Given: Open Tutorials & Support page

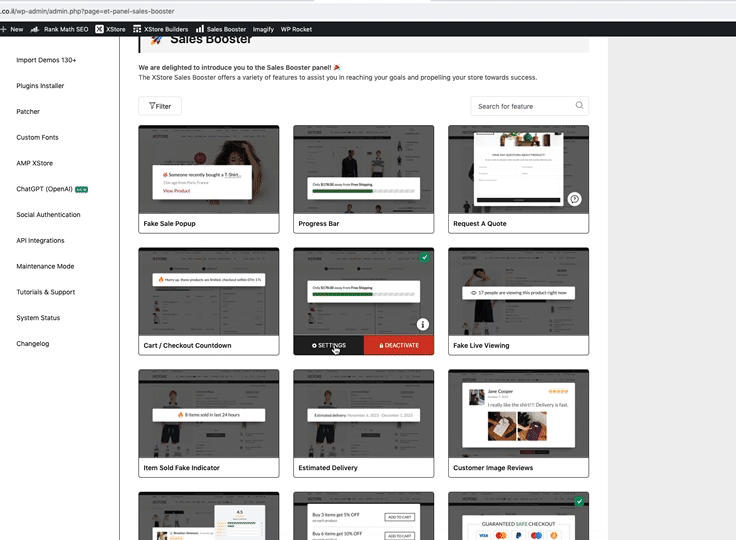Looking at the screenshot, I should point(46,292).
